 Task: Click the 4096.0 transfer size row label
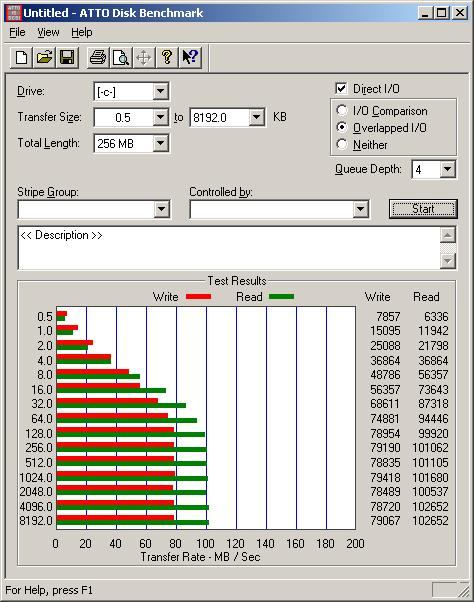click(x=36, y=506)
